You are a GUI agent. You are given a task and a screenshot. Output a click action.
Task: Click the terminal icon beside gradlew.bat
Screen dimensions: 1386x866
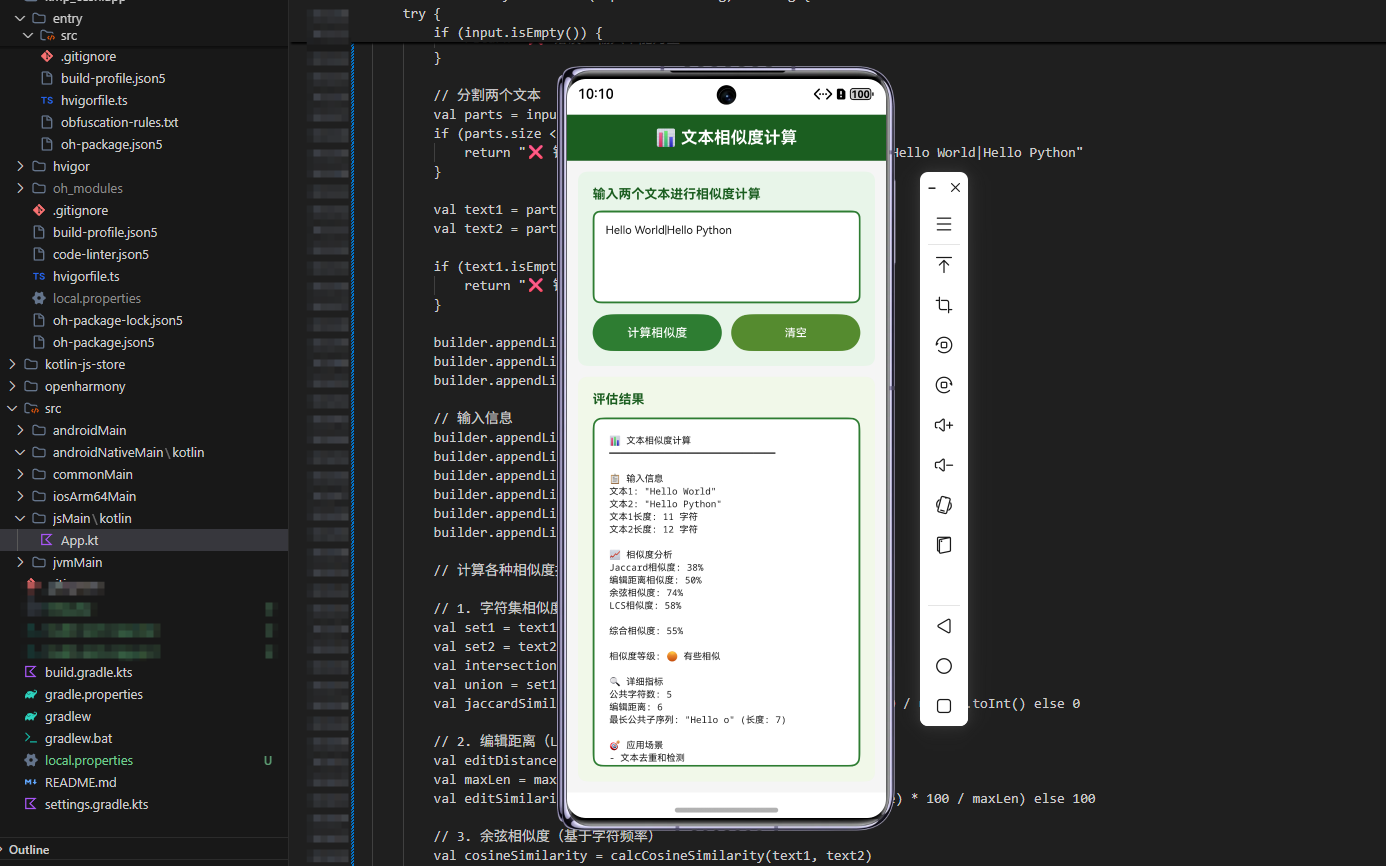(31, 738)
